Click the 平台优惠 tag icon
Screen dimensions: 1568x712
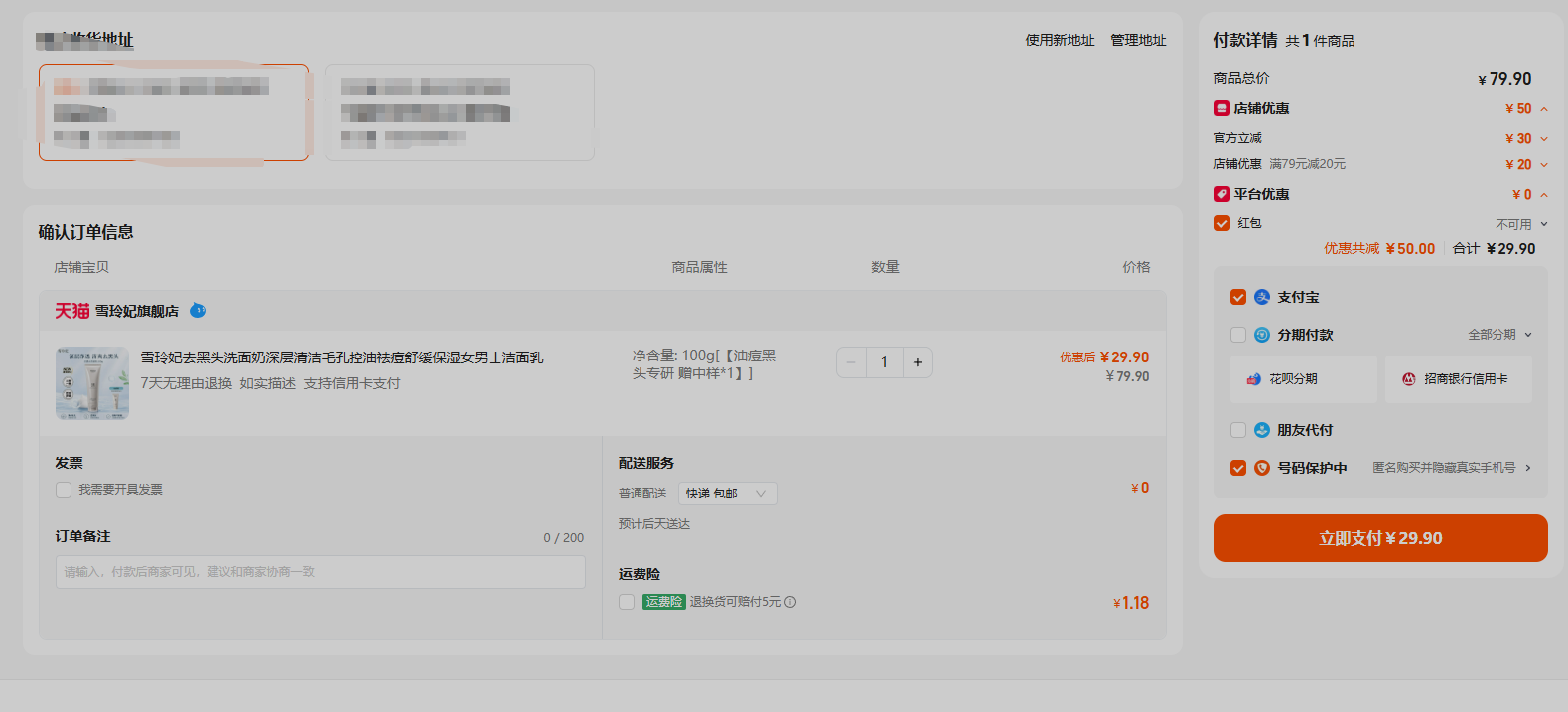click(1222, 194)
